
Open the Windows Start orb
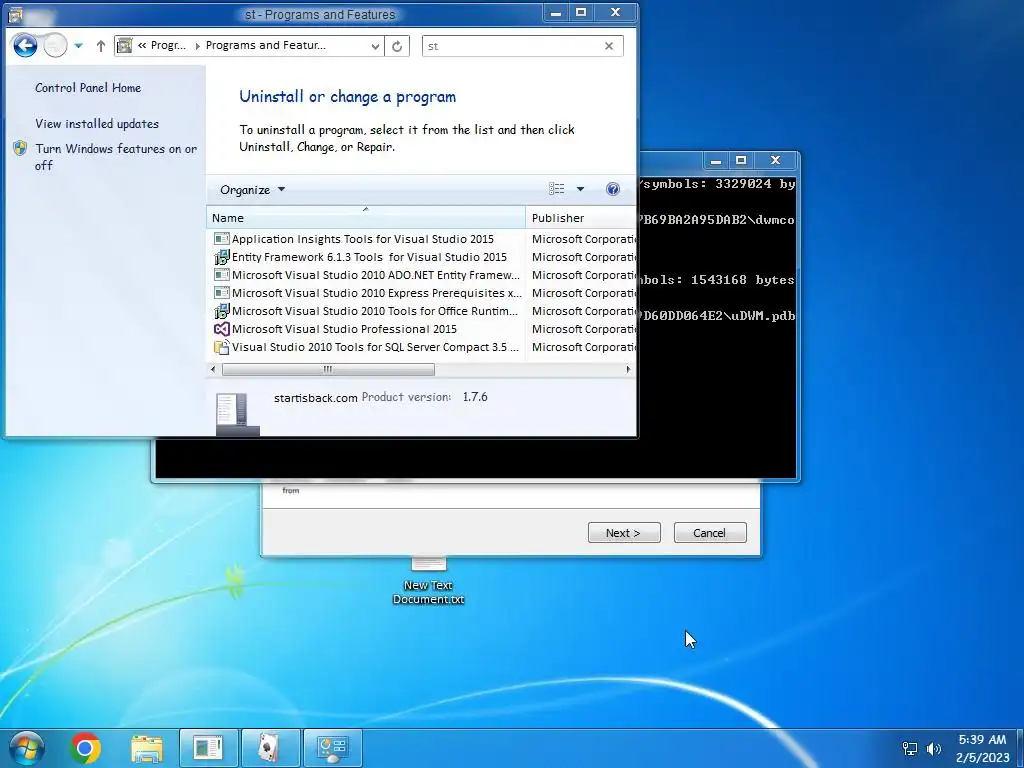point(27,748)
